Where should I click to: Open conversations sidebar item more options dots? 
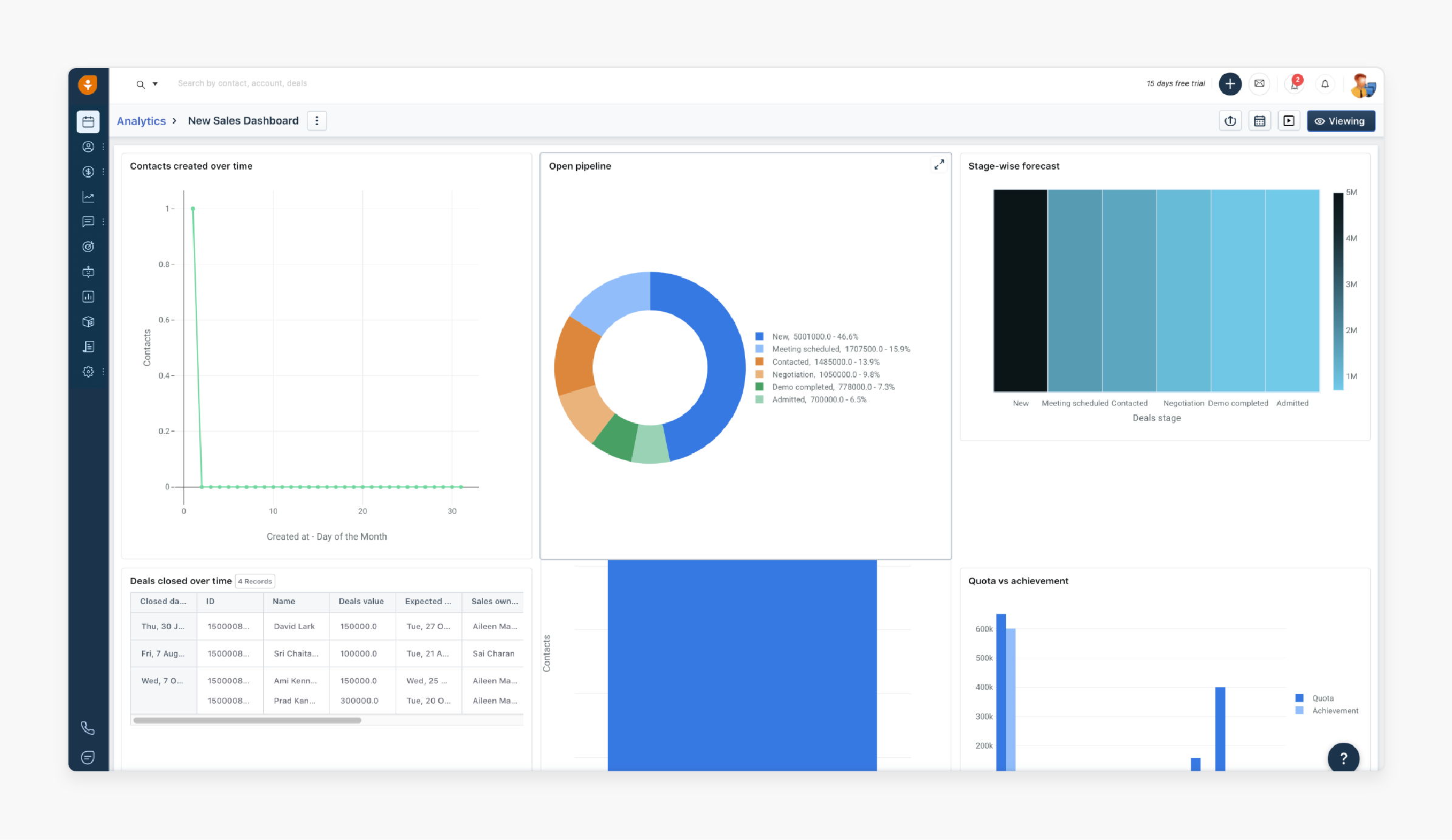[103, 222]
